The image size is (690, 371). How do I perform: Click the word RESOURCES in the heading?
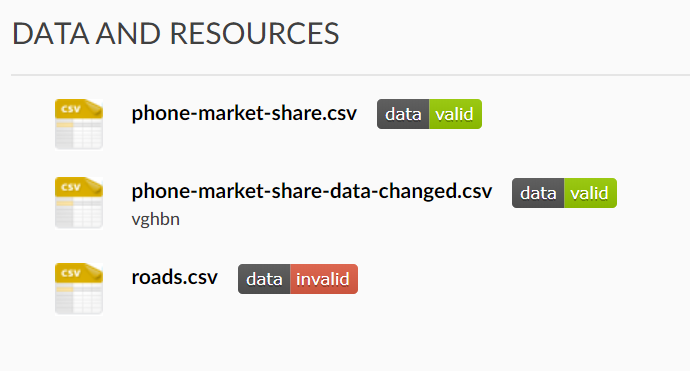[254, 33]
